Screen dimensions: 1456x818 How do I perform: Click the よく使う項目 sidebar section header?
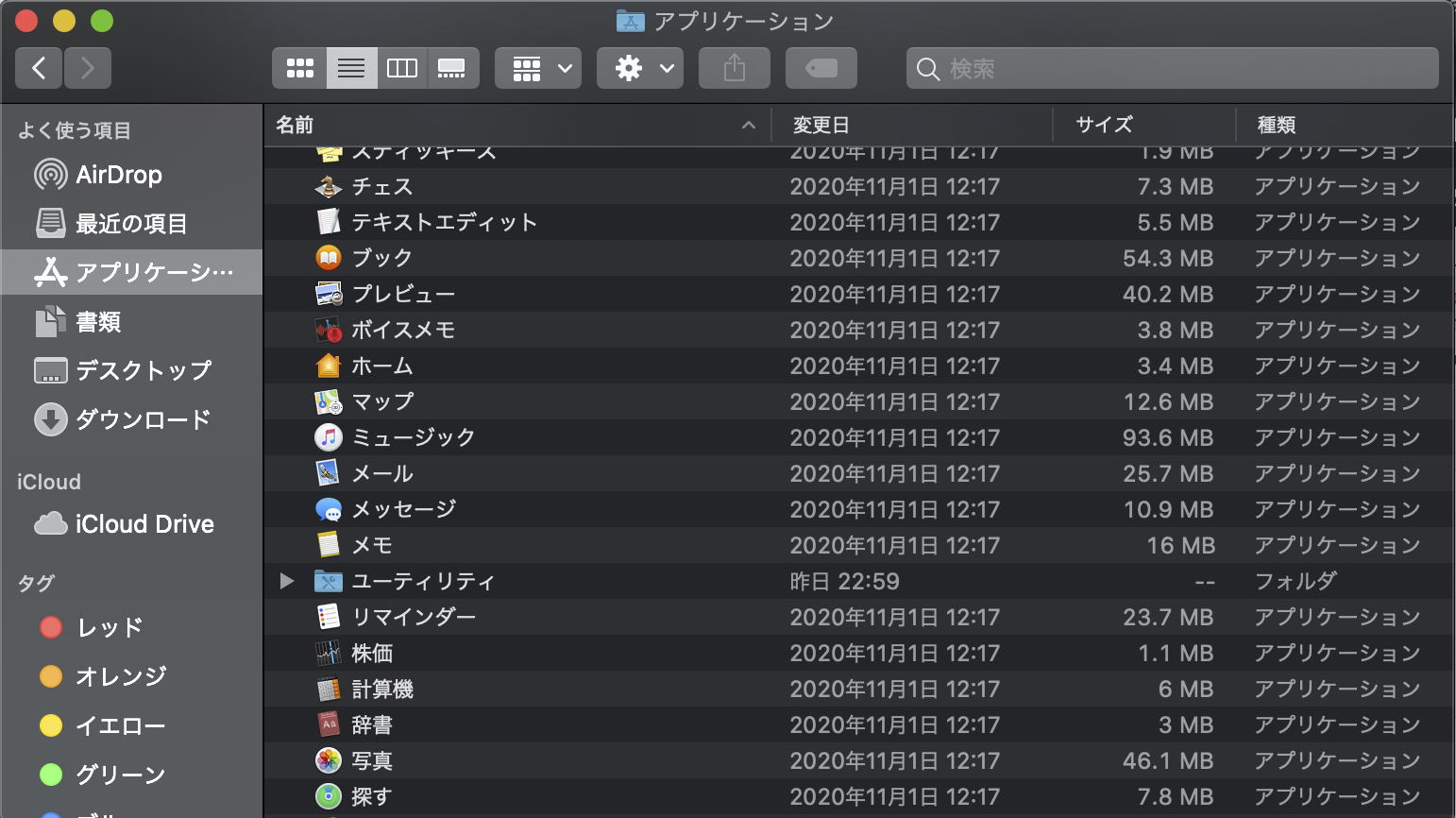coord(75,130)
